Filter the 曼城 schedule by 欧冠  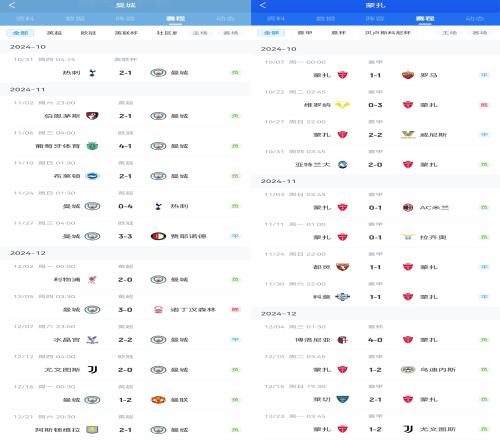pos(88,33)
